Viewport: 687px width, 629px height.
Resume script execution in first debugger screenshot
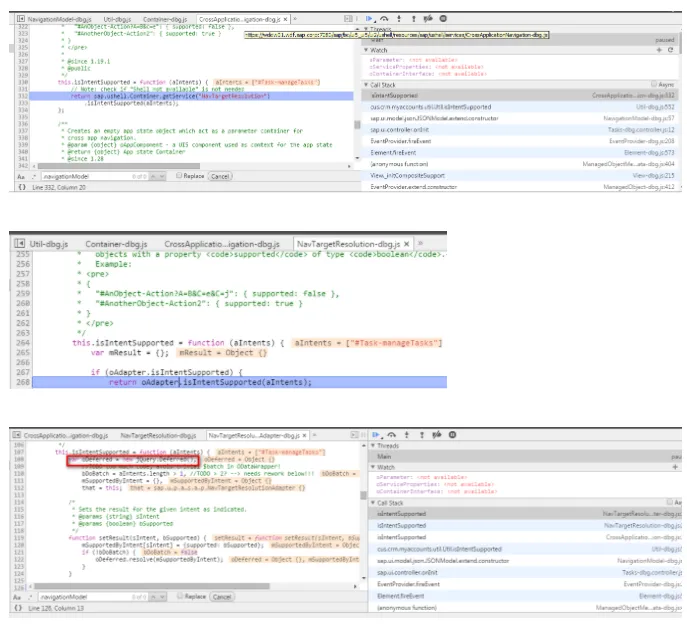[369, 19]
